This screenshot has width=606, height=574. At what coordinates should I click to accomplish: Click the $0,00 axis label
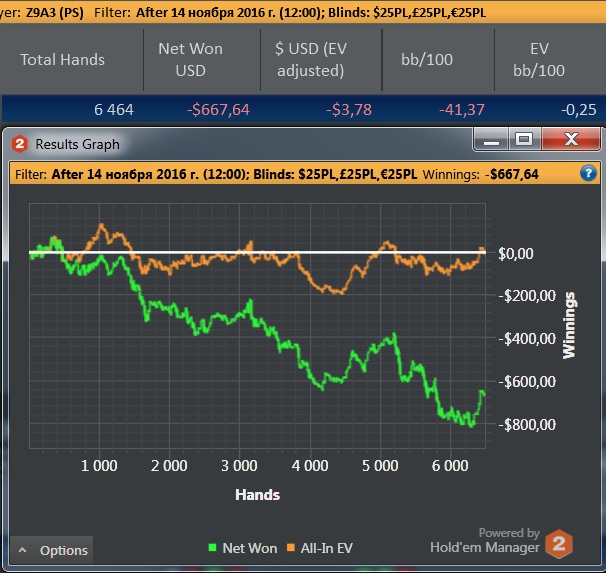(x=516, y=254)
